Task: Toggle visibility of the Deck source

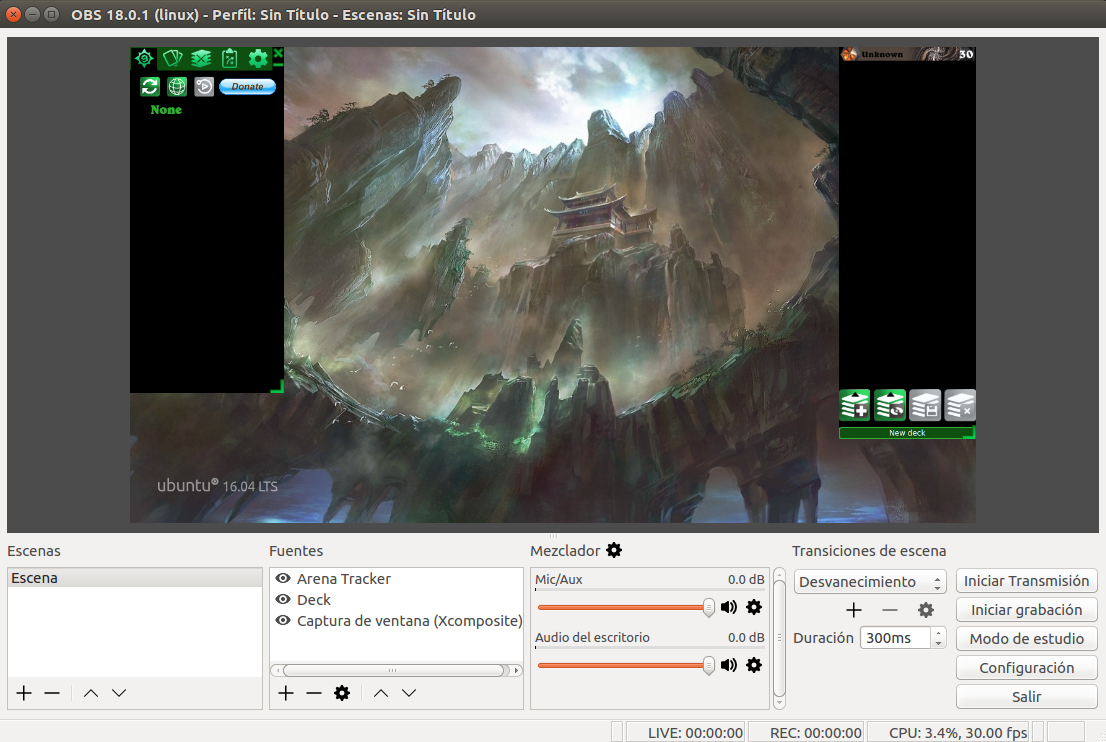Action: coord(283,600)
